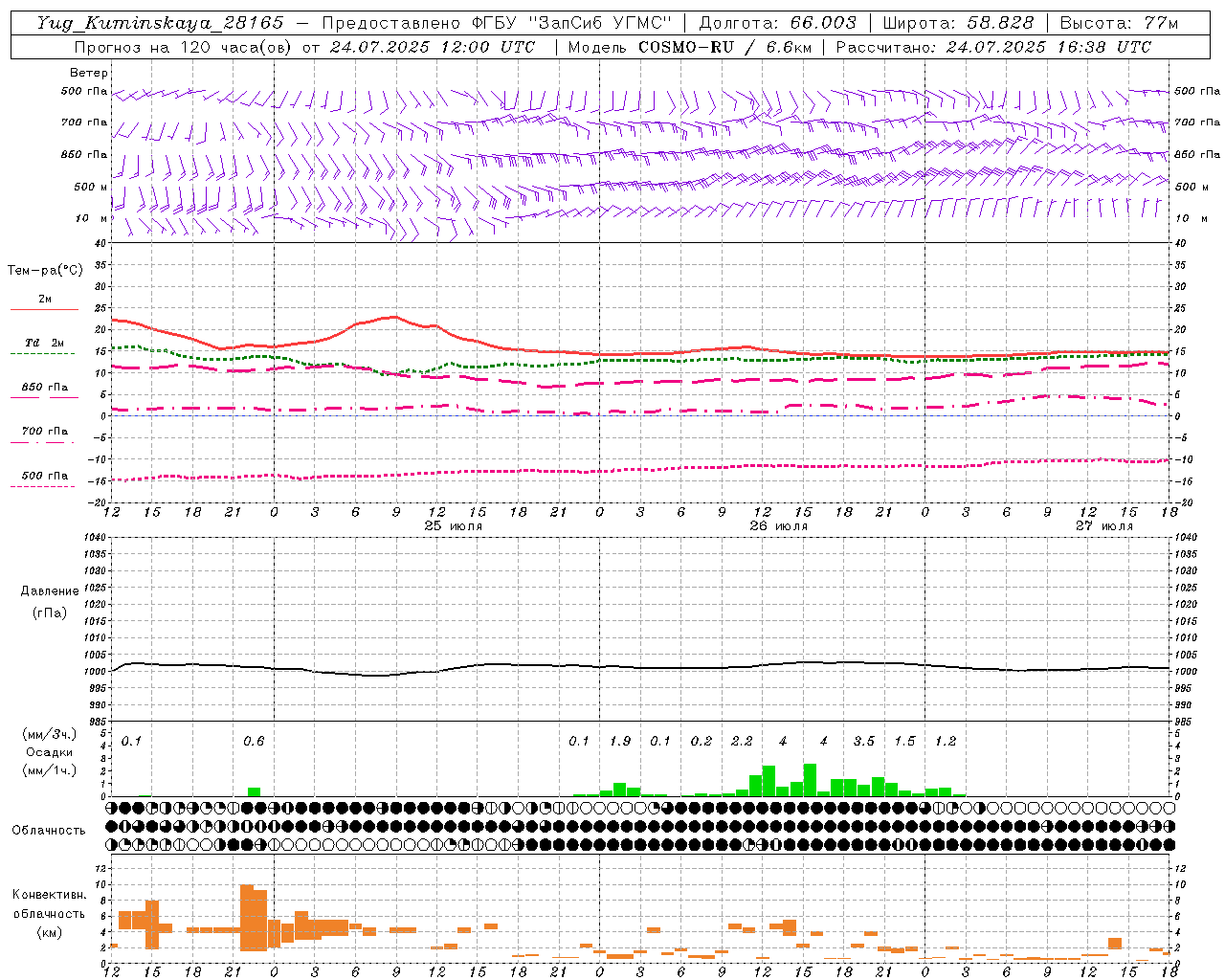The width and height of the screenshot is (1225, 980).
Task: Click the "27 июля" date label
Action: tap(1104, 526)
